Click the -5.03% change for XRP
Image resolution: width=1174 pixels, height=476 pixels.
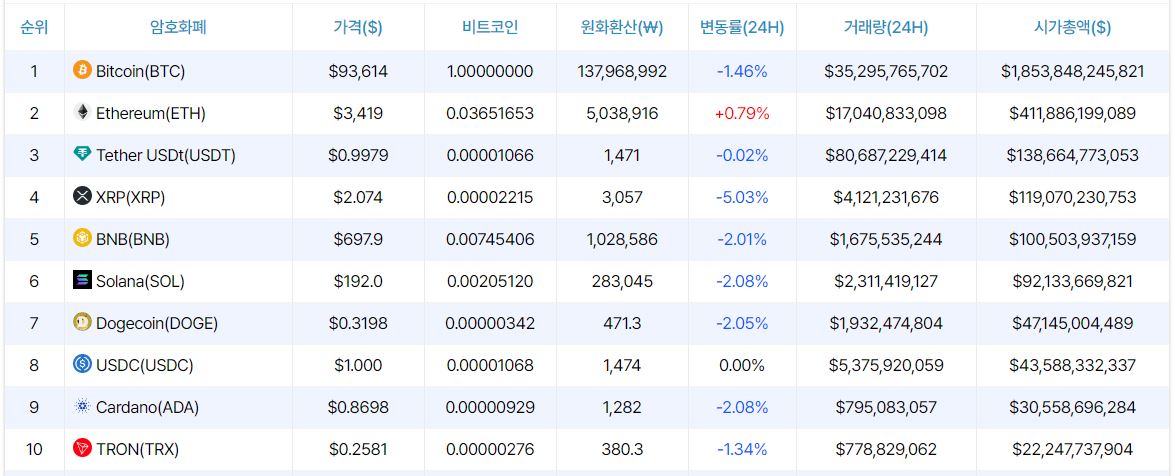tap(742, 197)
